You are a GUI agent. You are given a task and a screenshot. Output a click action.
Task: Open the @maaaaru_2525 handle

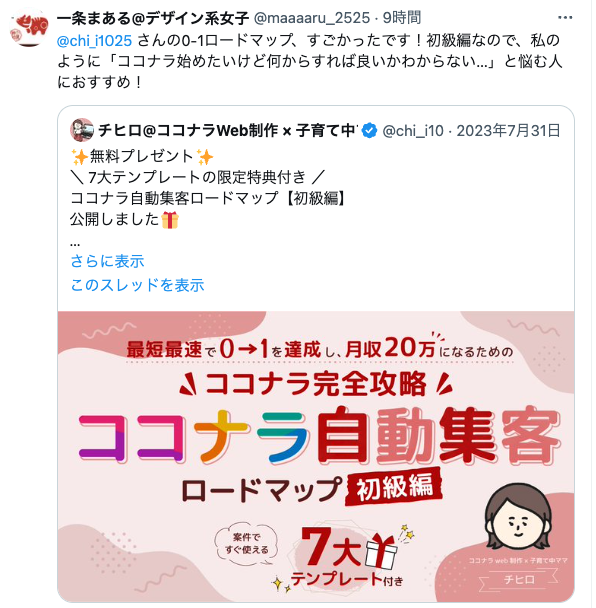312,18
